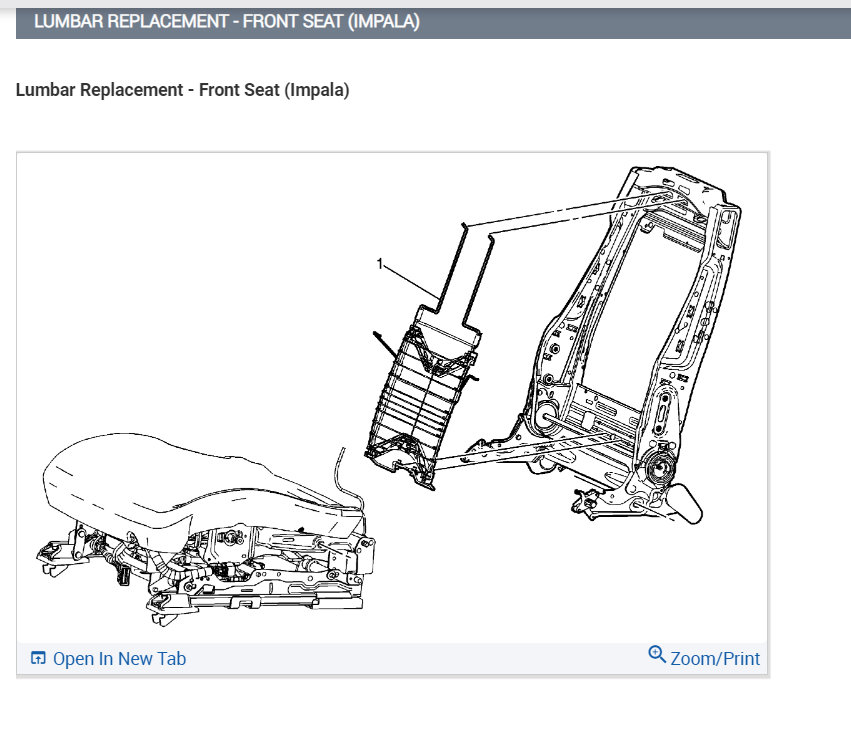This screenshot has height=734, width=851.
Task: Select the Lumbar Replacement - Front Seat (Impala) heading
Action: coord(182,90)
